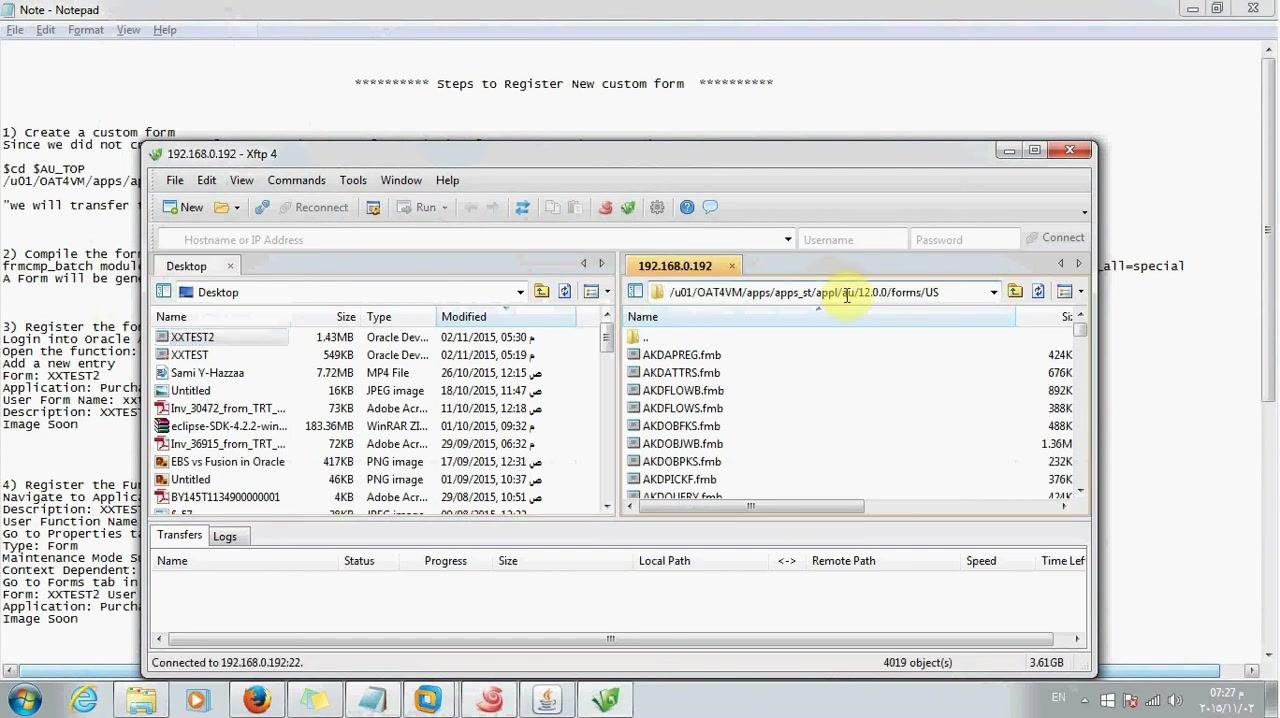
Task: Click the copy icon in Xftp toolbar
Action: tap(552, 208)
